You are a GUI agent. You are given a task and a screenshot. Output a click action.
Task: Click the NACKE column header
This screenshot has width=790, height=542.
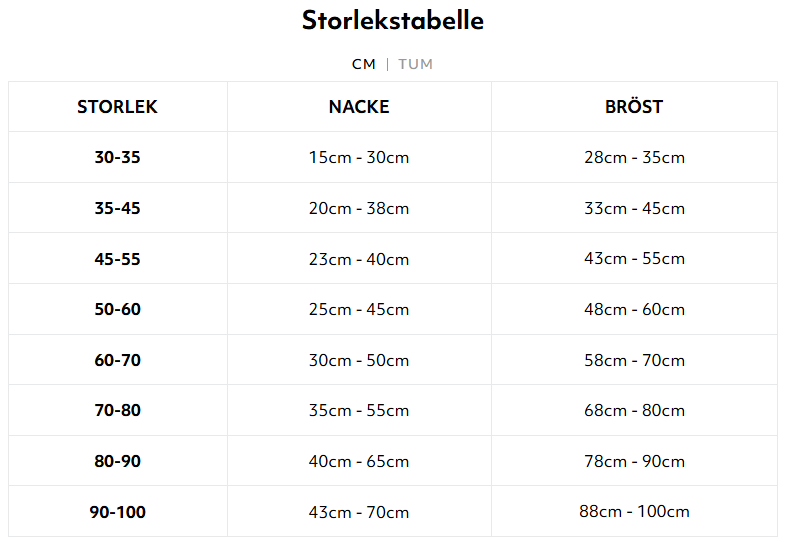point(359,107)
